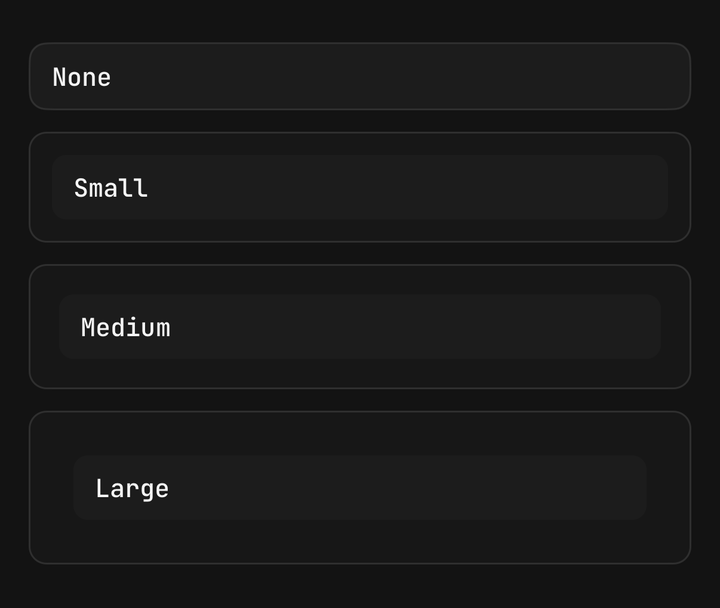Image resolution: width=720 pixels, height=608 pixels.
Task: Select the None card
Action: click(360, 76)
